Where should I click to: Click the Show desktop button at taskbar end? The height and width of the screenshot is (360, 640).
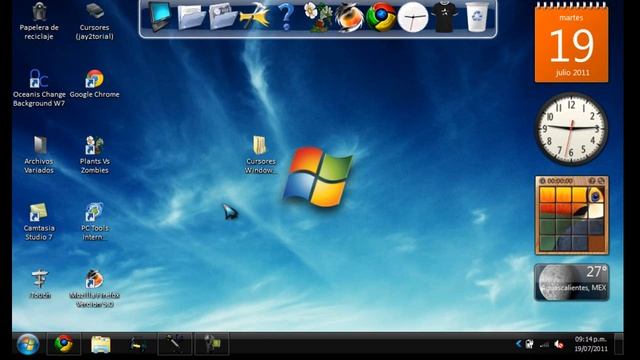619,344
